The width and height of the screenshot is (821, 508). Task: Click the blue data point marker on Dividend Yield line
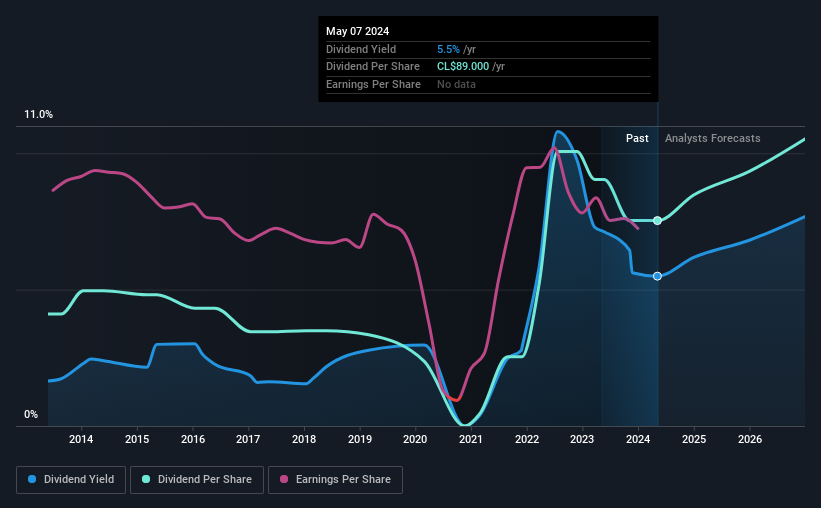tap(657, 276)
